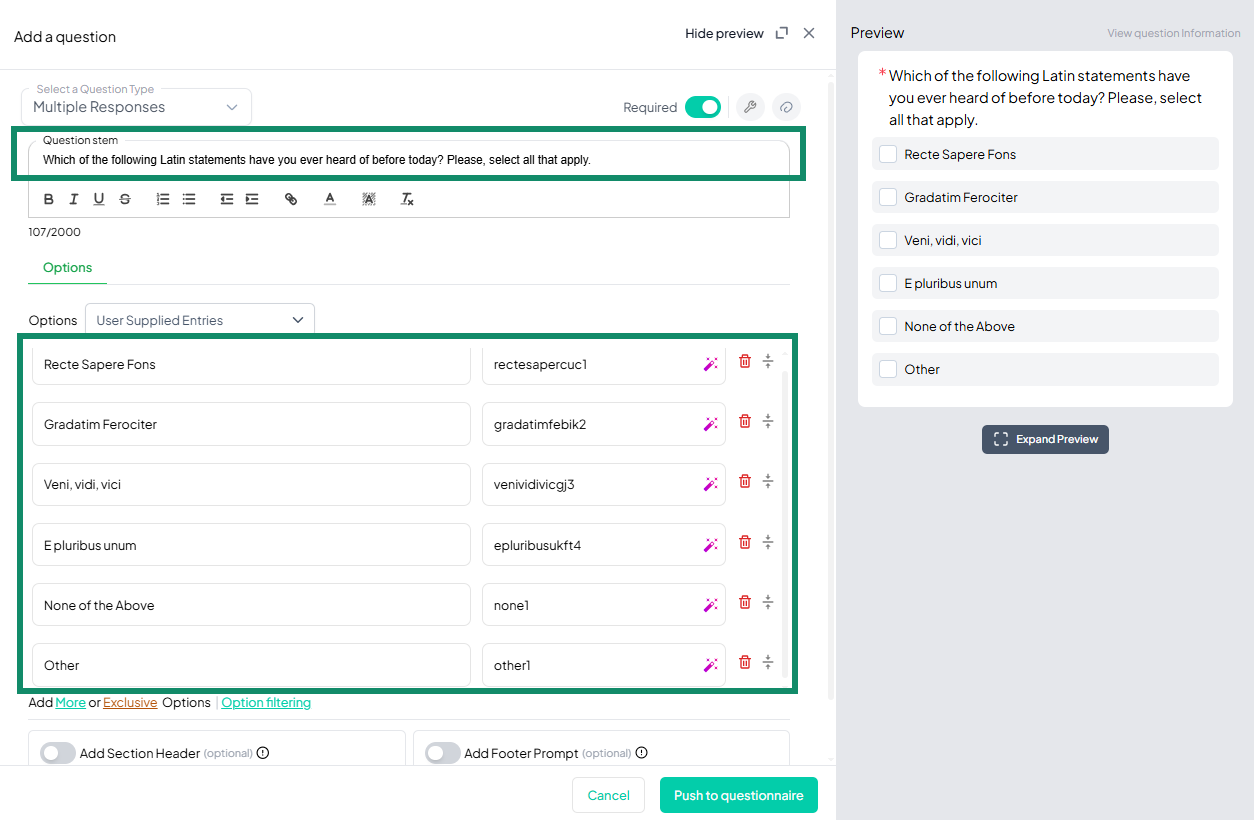Screen dimensions: 1254x820
Task: Turn off the Required toggle
Action: pos(703,107)
